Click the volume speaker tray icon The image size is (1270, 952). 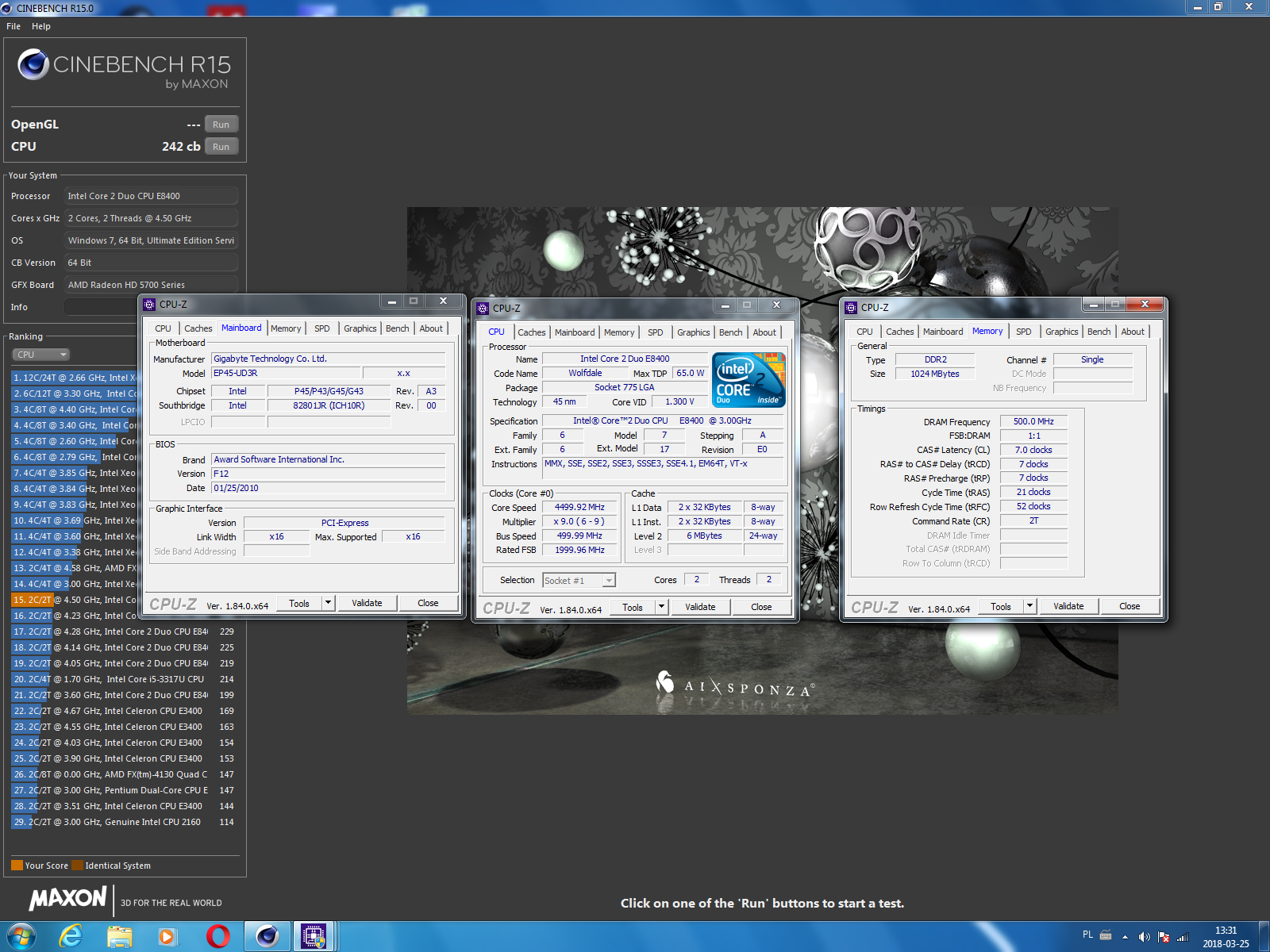click(1144, 937)
